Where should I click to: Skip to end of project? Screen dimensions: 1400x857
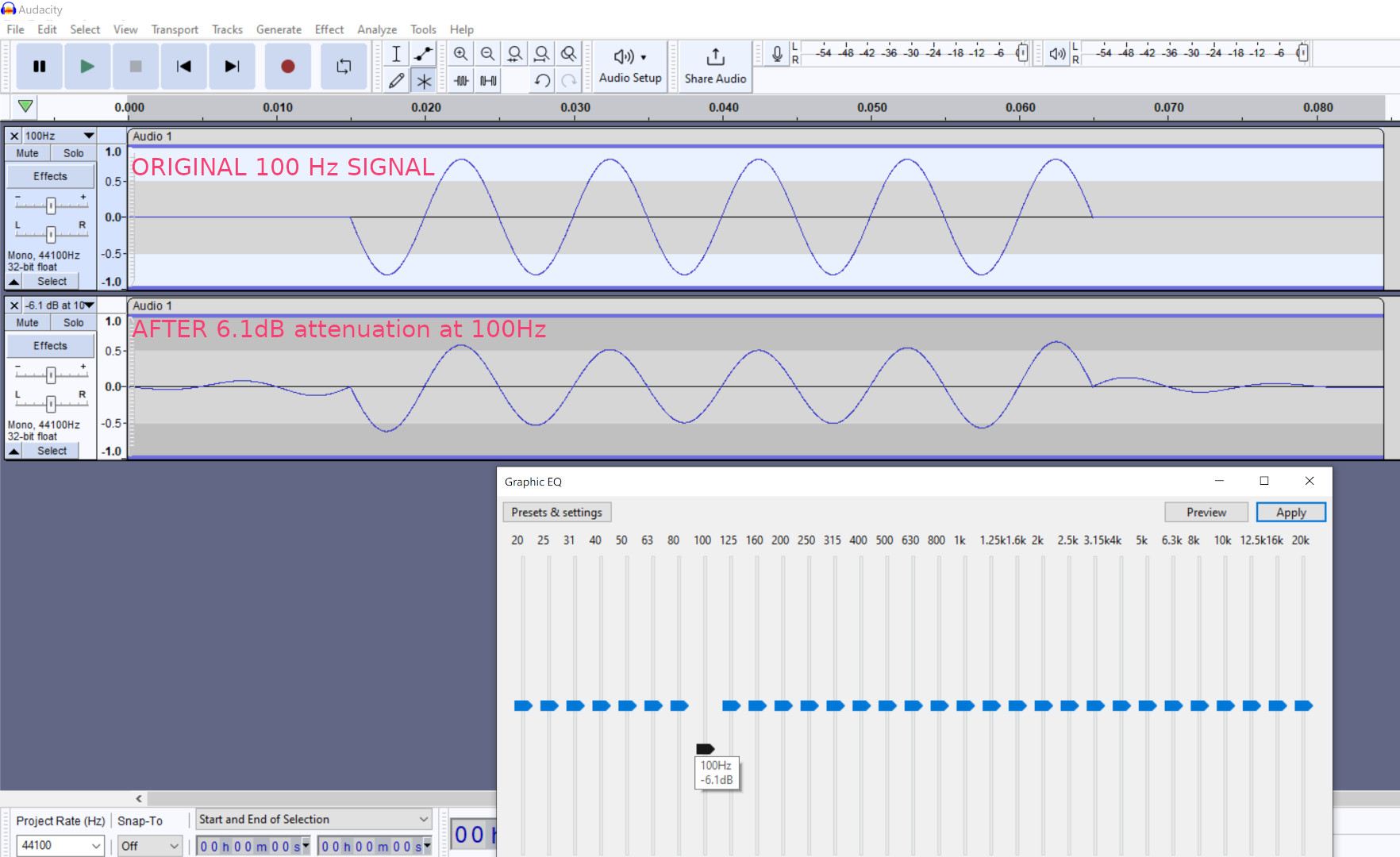click(x=232, y=67)
